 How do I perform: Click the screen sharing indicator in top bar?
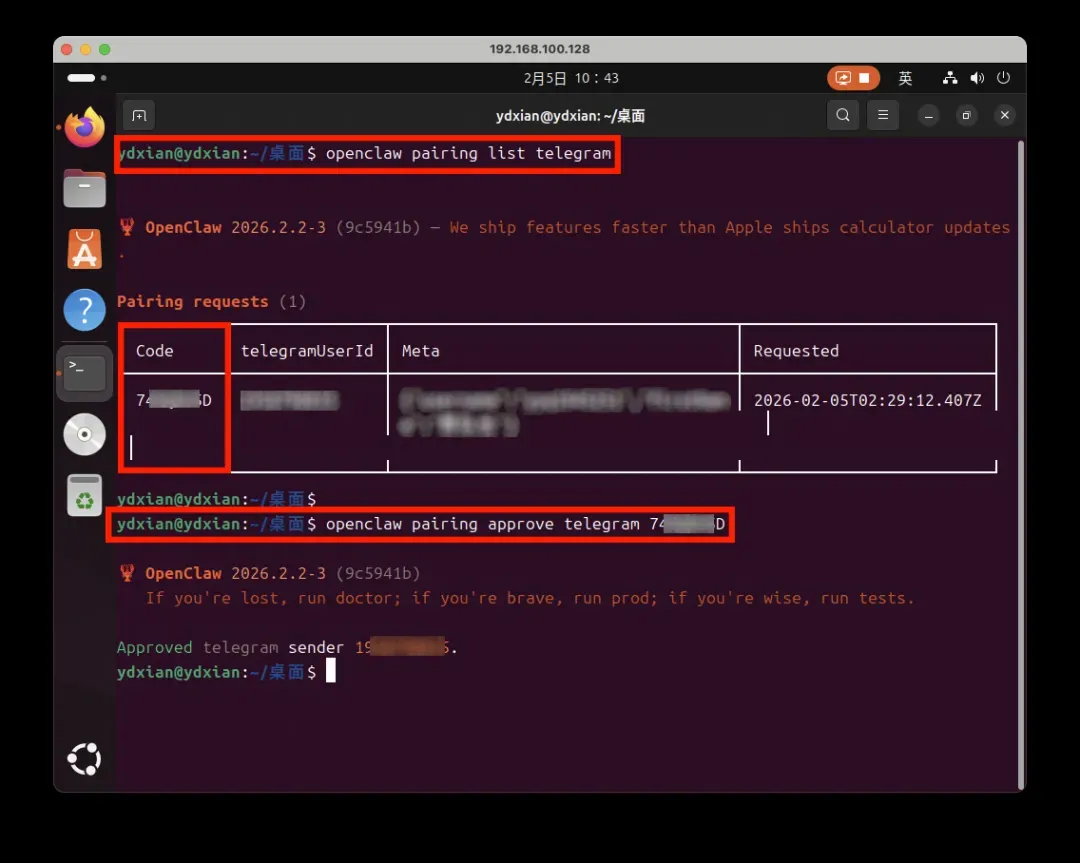tap(853, 78)
